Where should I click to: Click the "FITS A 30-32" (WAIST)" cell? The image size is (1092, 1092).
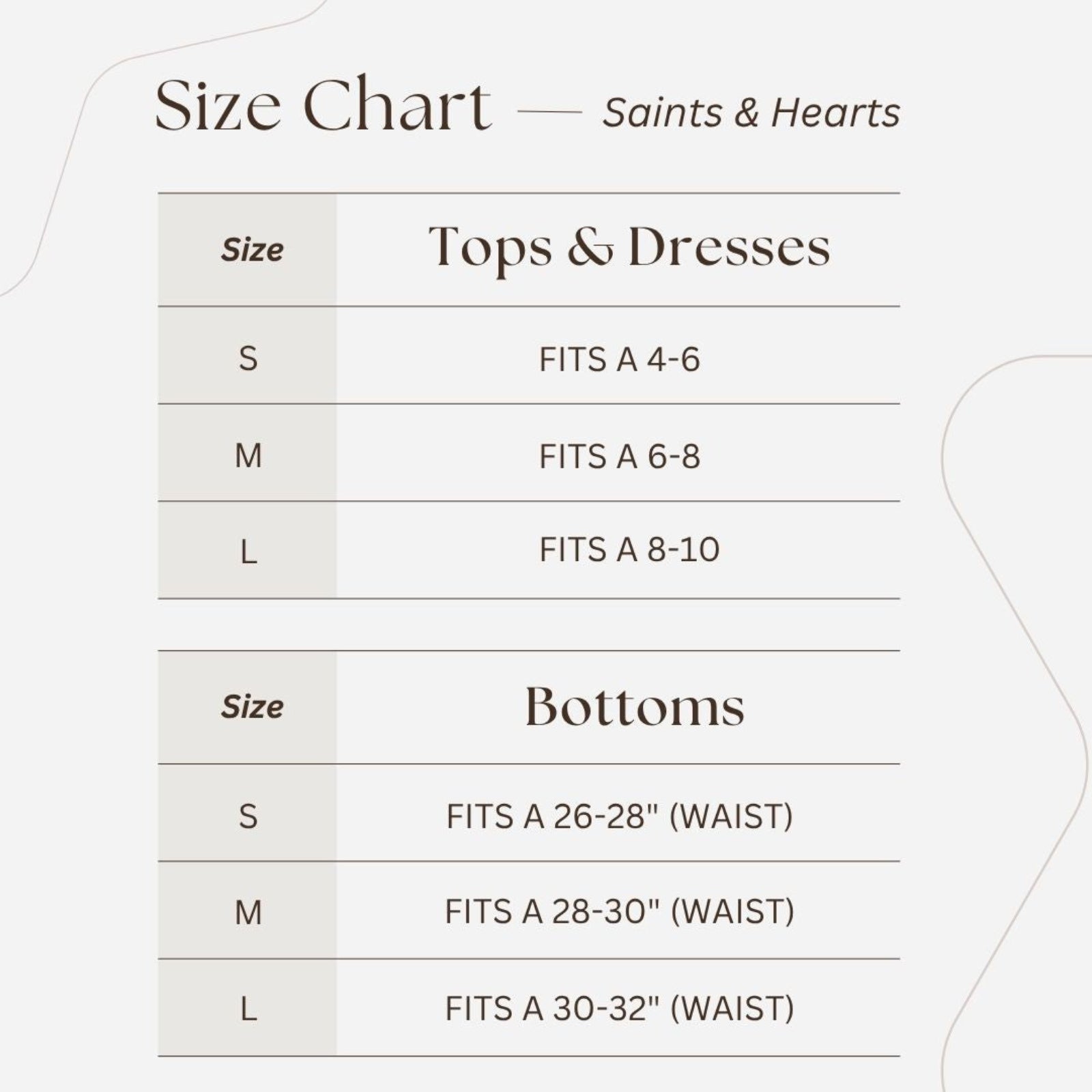point(619,1009)
